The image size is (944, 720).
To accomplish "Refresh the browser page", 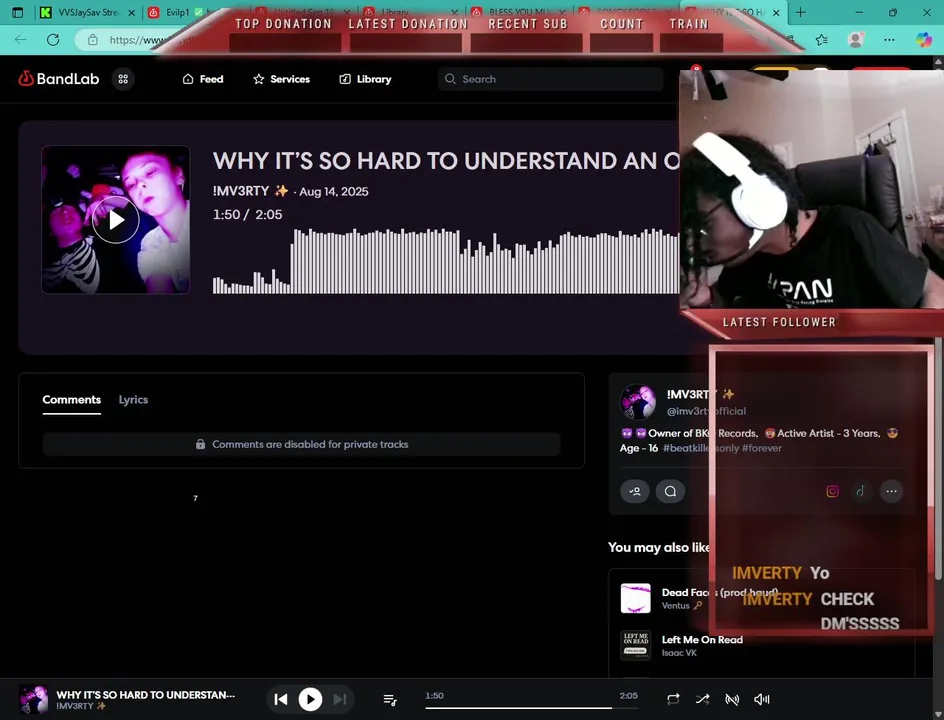I will tap(53, 40).
